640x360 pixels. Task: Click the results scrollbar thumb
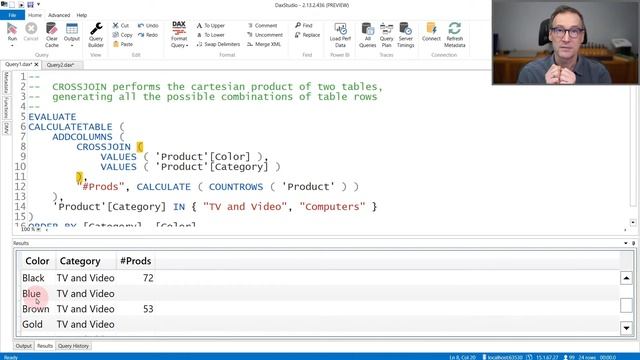626,305
